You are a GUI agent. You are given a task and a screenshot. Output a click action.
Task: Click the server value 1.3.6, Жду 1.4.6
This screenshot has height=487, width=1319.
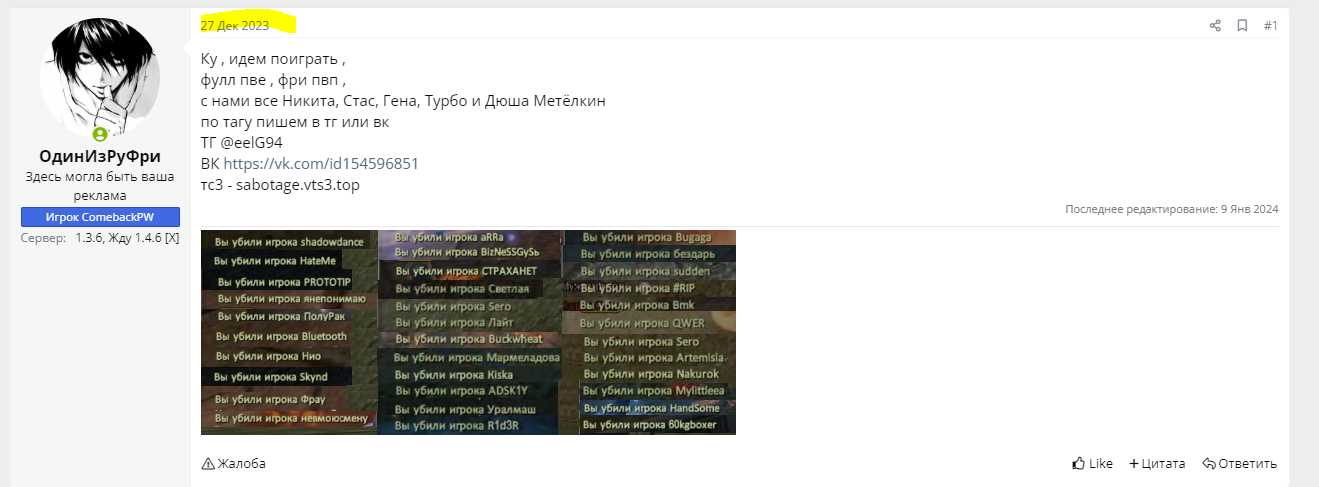point(127,238)
